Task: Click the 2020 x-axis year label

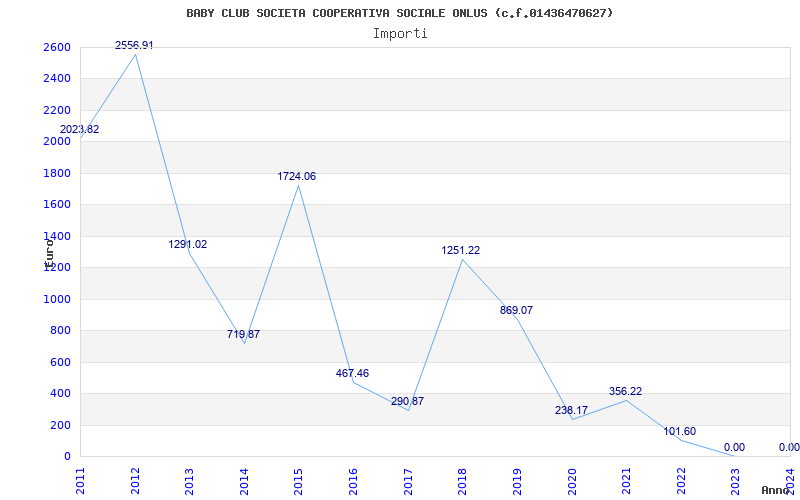Action: pyautogui.click(x=572, y=481)
